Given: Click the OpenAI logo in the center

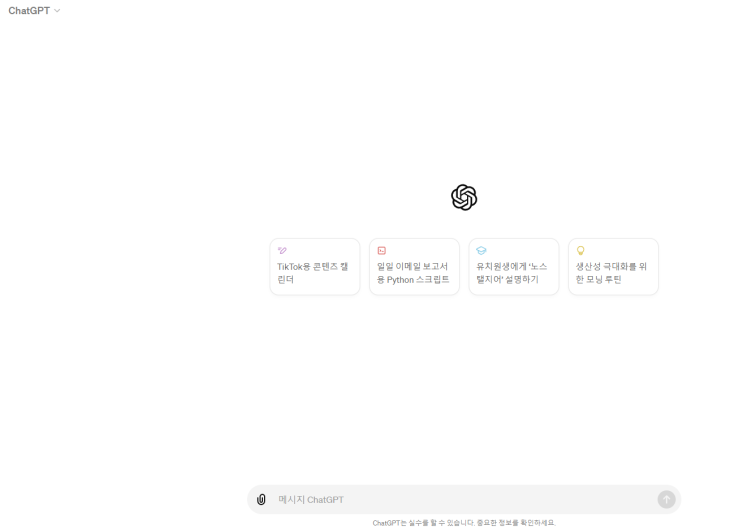Looking at the screenshot, I should (x=464, y=197).
